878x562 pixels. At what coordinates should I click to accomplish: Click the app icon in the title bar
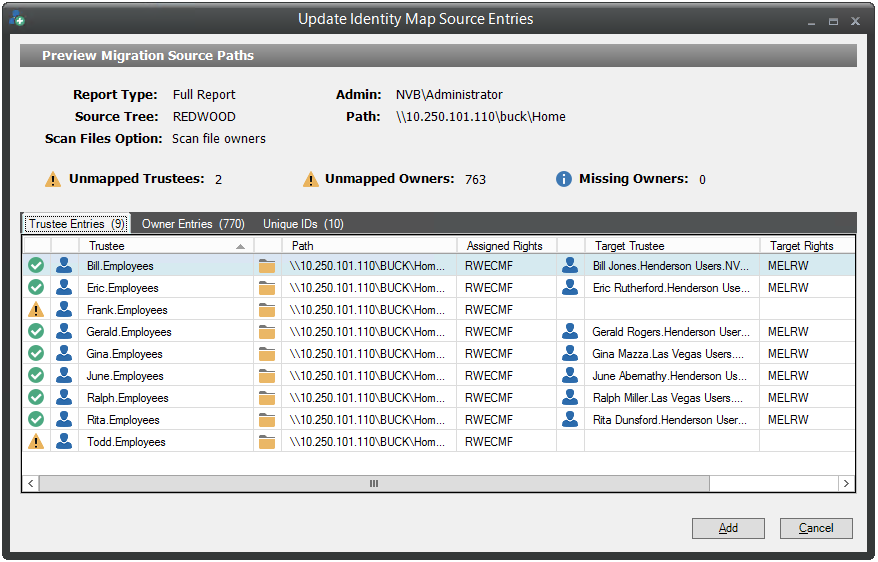coord(16,19)
